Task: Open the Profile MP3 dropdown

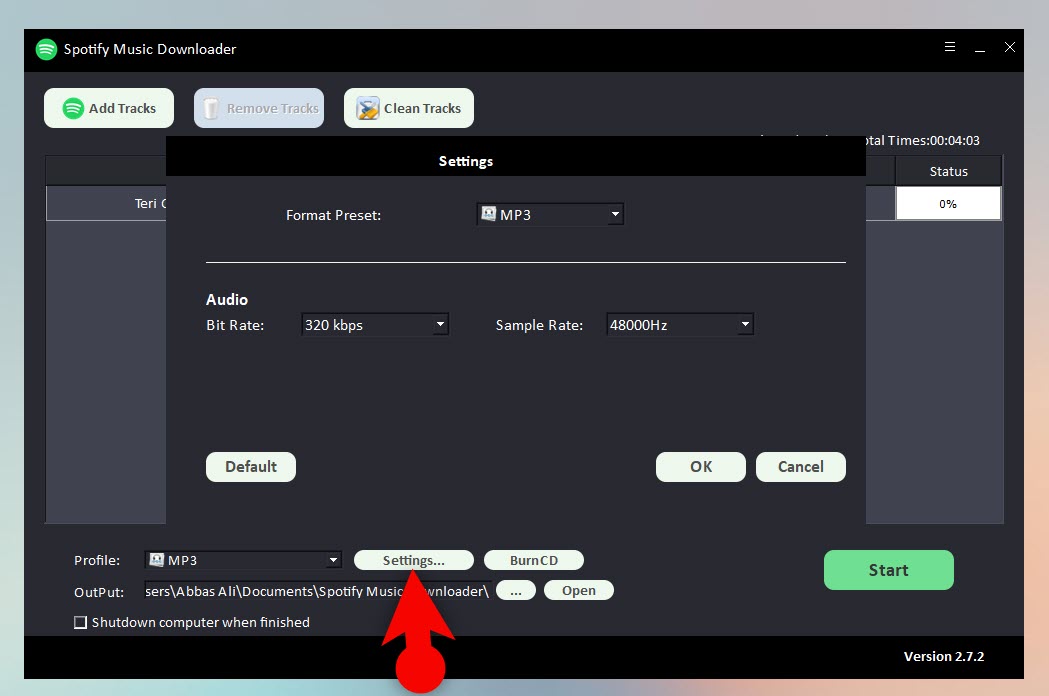Action: tap(244, 560)
